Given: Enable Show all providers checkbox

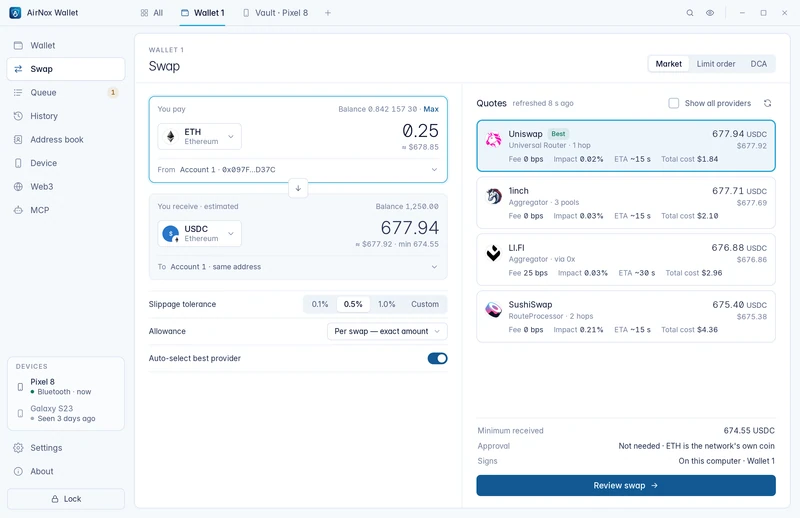Looking at the screenshot, I should point(673,103).
